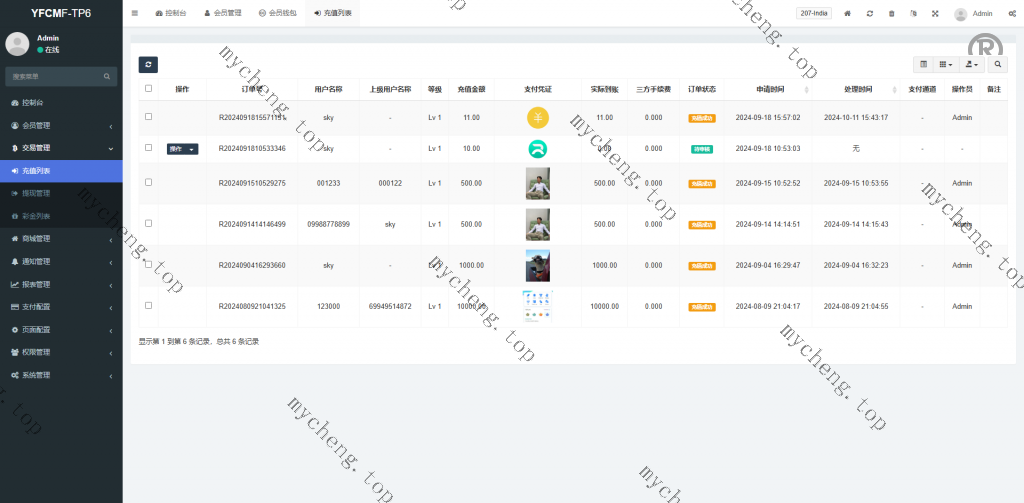Open the settings gears icon at top right
1024x503 pixels.
[x=1012, y=13]
